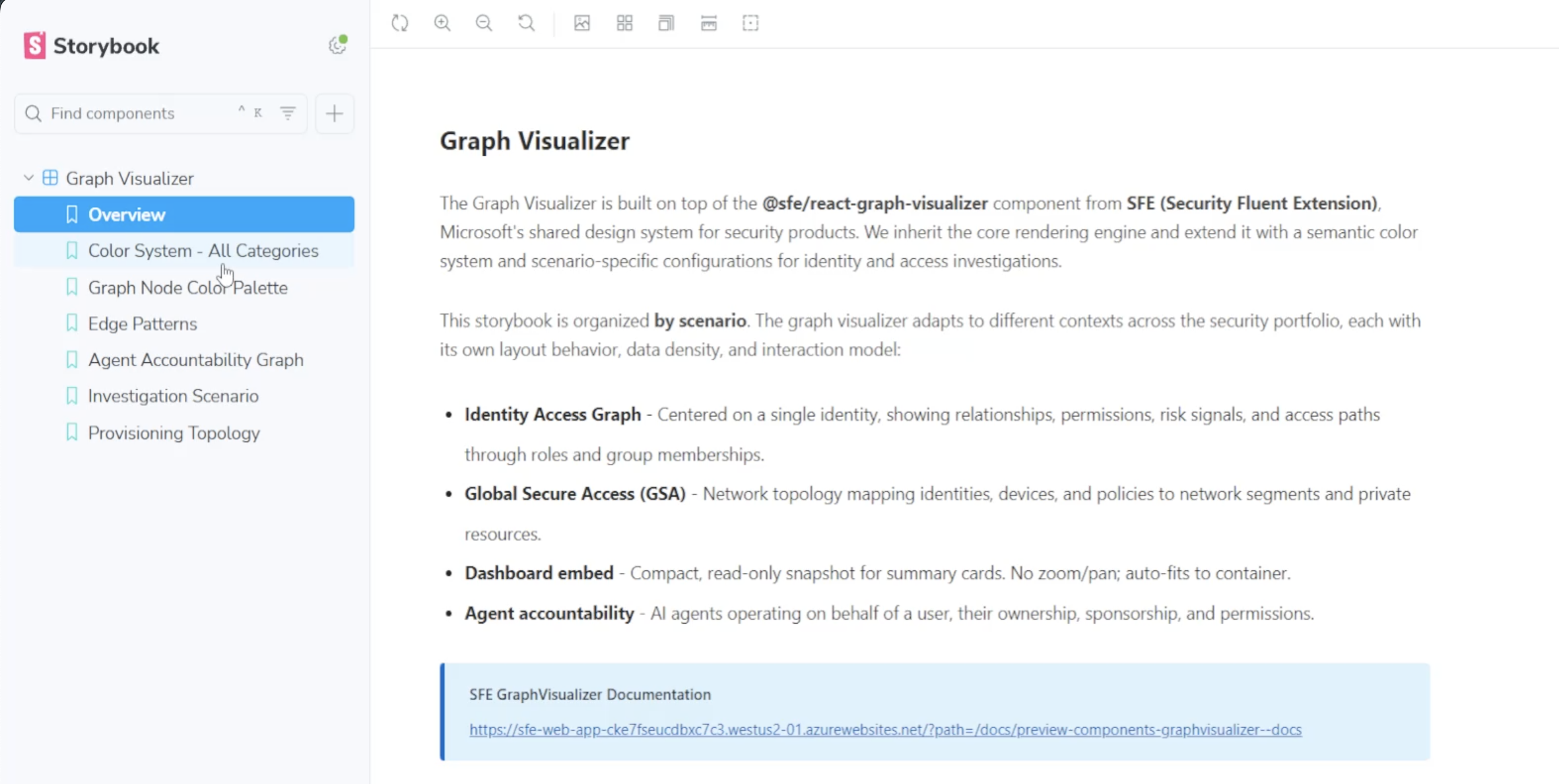The height and width of the screenshot is (784, 1559).
Task: Open Color System - All Categories story
Action: point(184,251)
